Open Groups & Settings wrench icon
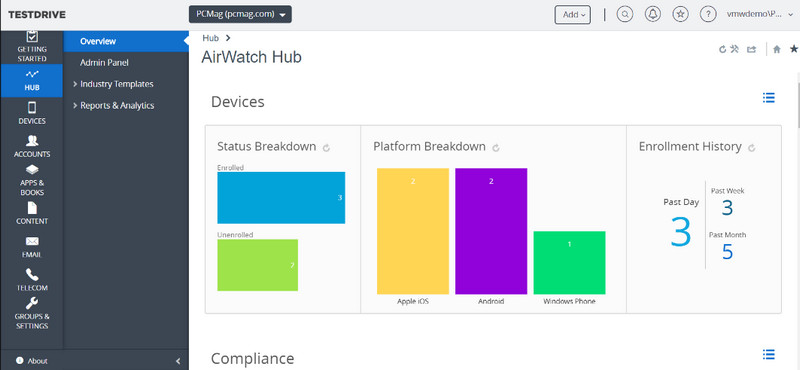 click(32, 304)
